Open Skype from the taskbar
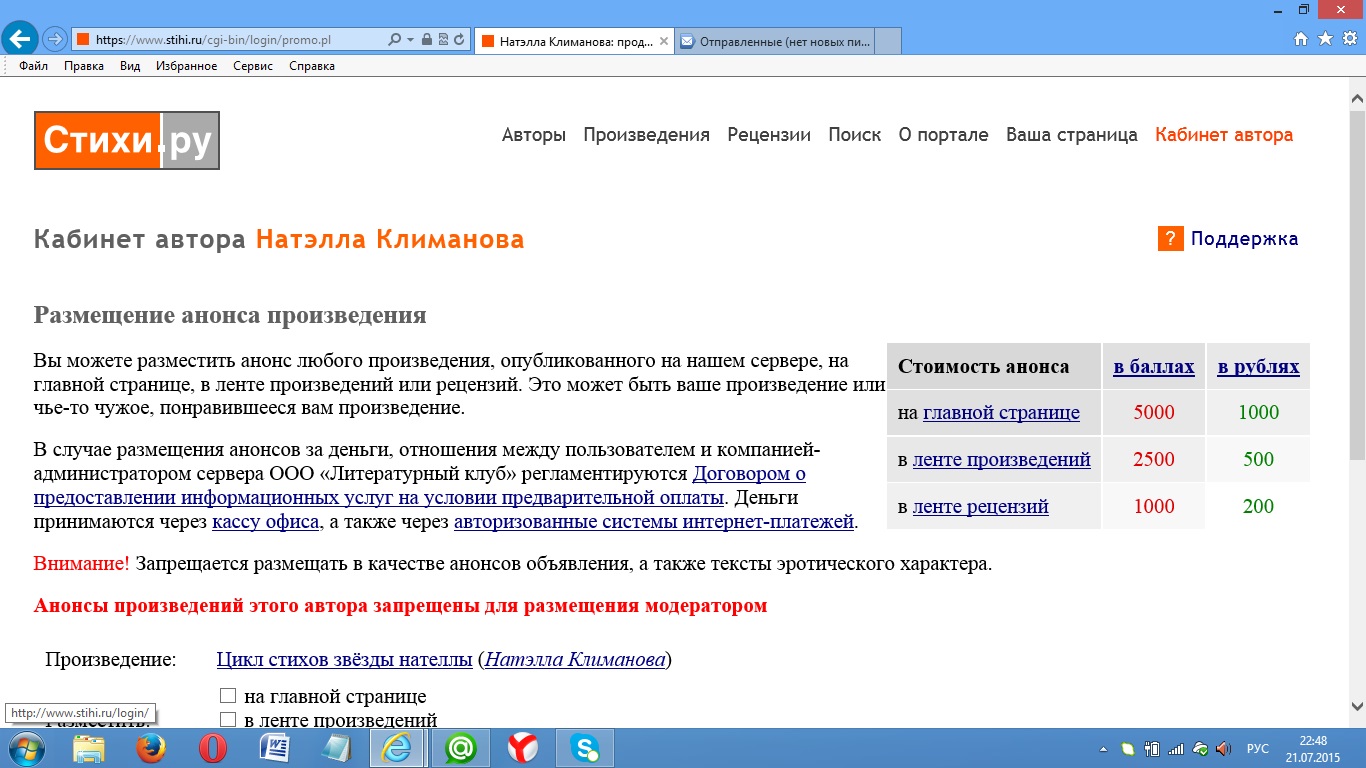 tap(584, 748)
